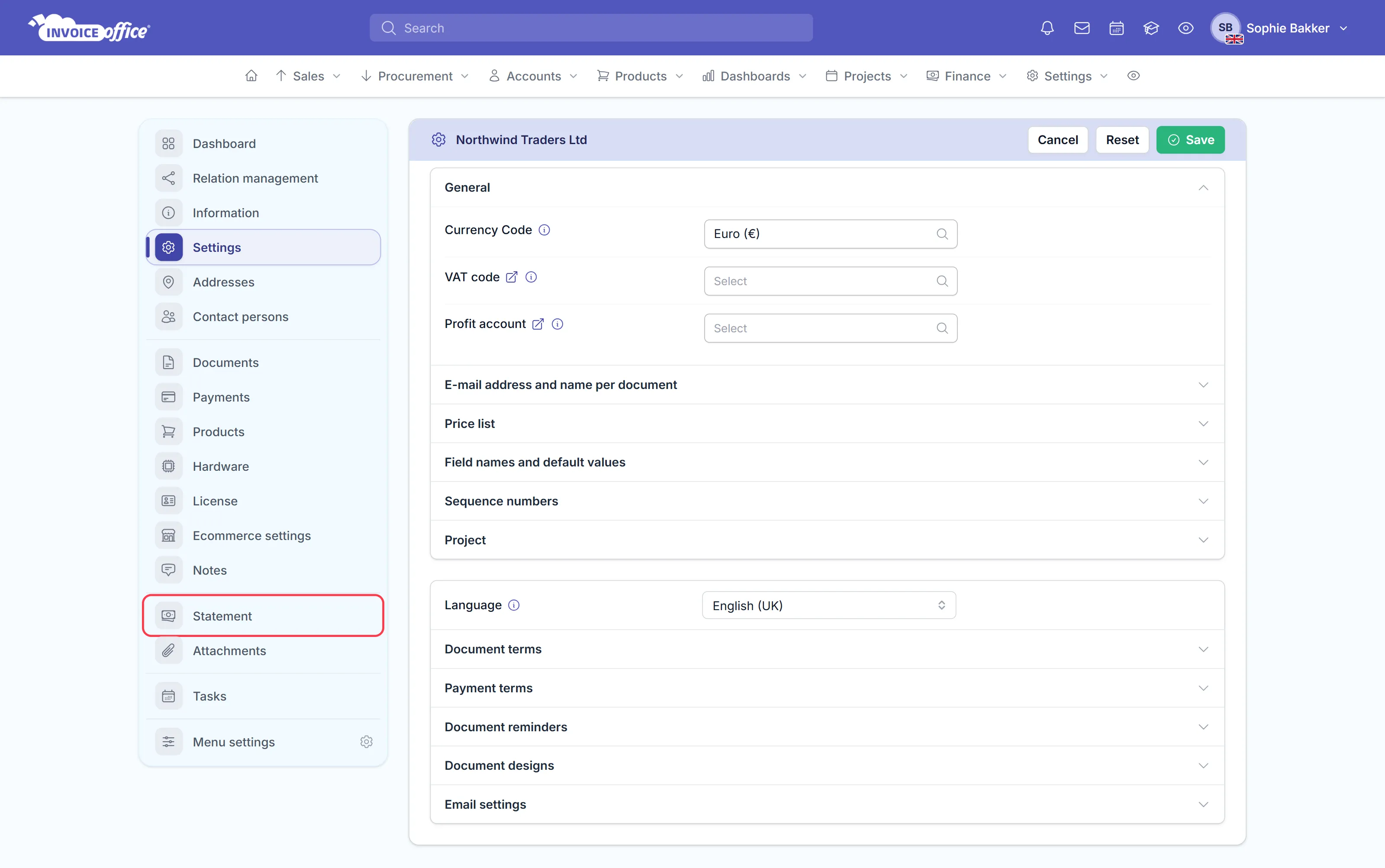The image size is (1385, 868).
Task: Click the Invoice Office logo
Action: [89, 28]
